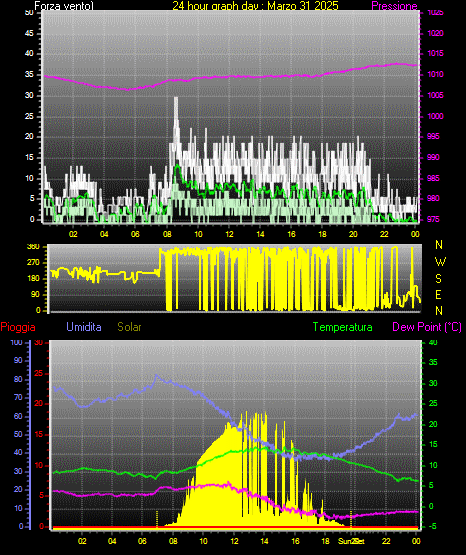Click pressure axis value "1015"

tap(435, 53)
